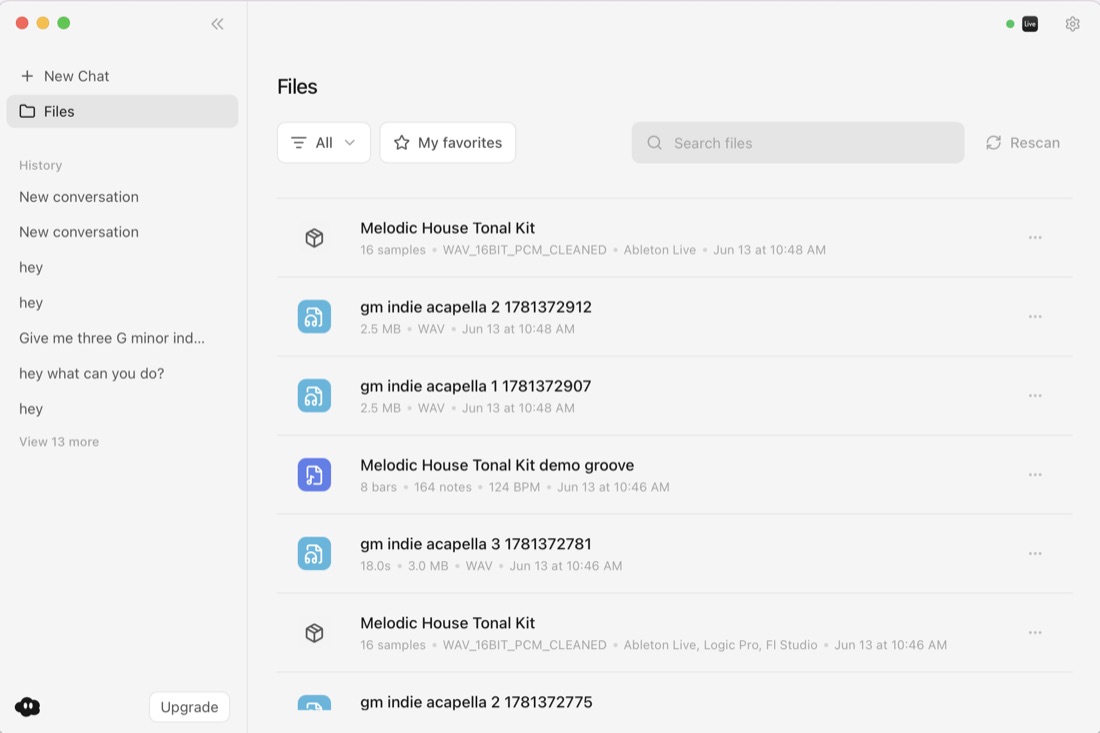Click the folder icon beside Files
This screenshot has height=733, width=1100.
(27, 112)
